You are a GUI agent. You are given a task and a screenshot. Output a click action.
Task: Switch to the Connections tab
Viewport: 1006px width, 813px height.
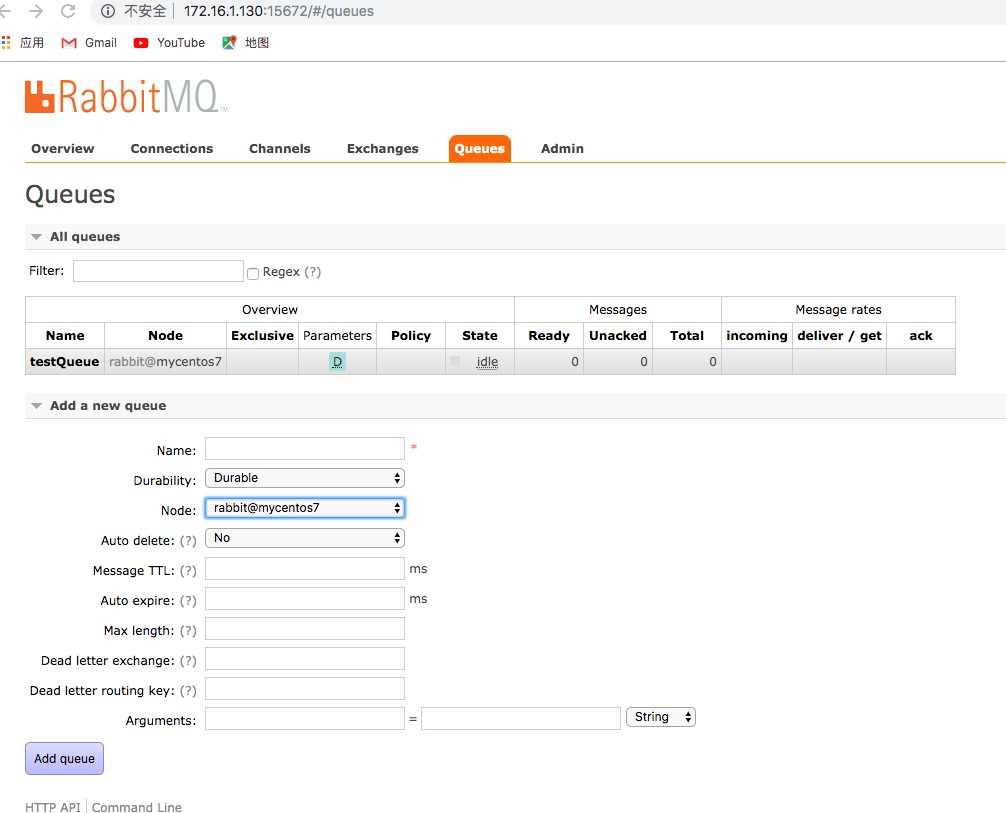tap(172, 148)
